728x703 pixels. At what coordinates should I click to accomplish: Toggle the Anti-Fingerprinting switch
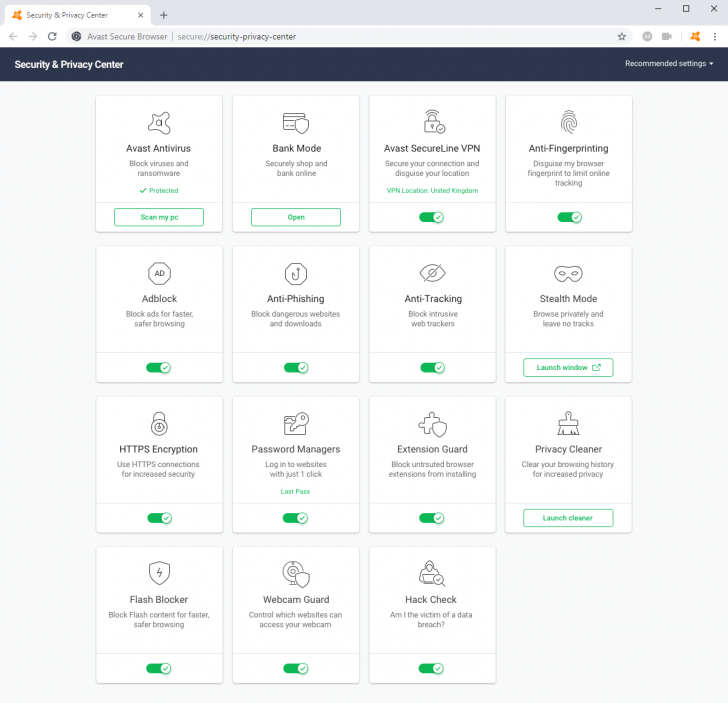click(x=569, y=217)
